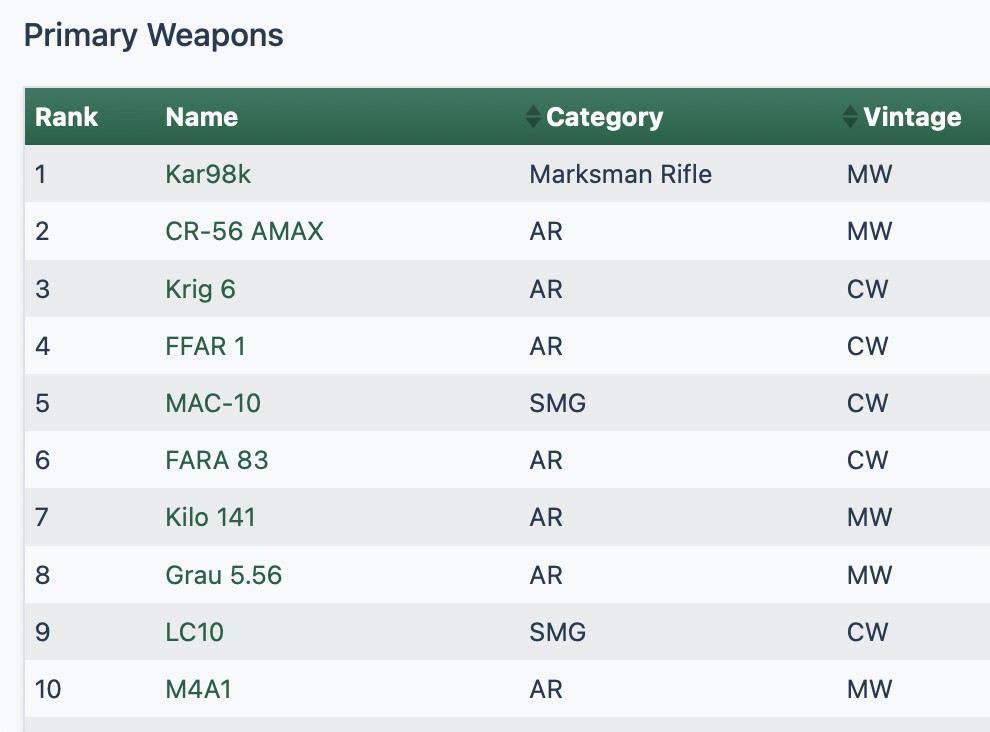
Task: Open the FARA 83 link
Action: [216, 460]
